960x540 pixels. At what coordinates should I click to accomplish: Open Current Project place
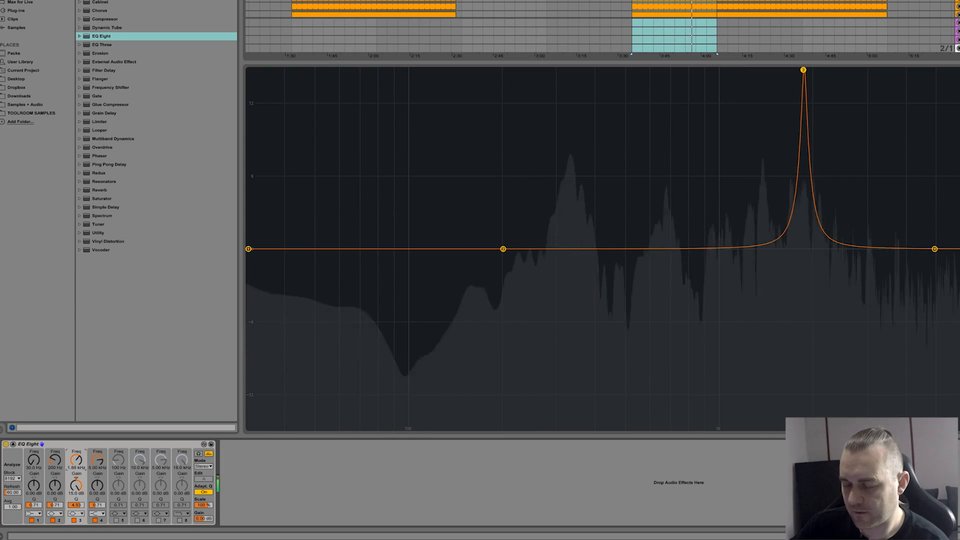coord(23,70)
